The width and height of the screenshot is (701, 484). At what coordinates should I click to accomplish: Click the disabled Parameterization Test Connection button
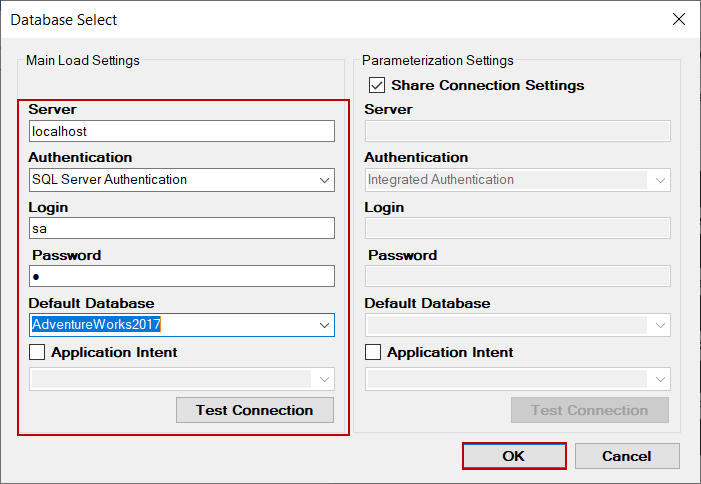[x=589, y=410]
